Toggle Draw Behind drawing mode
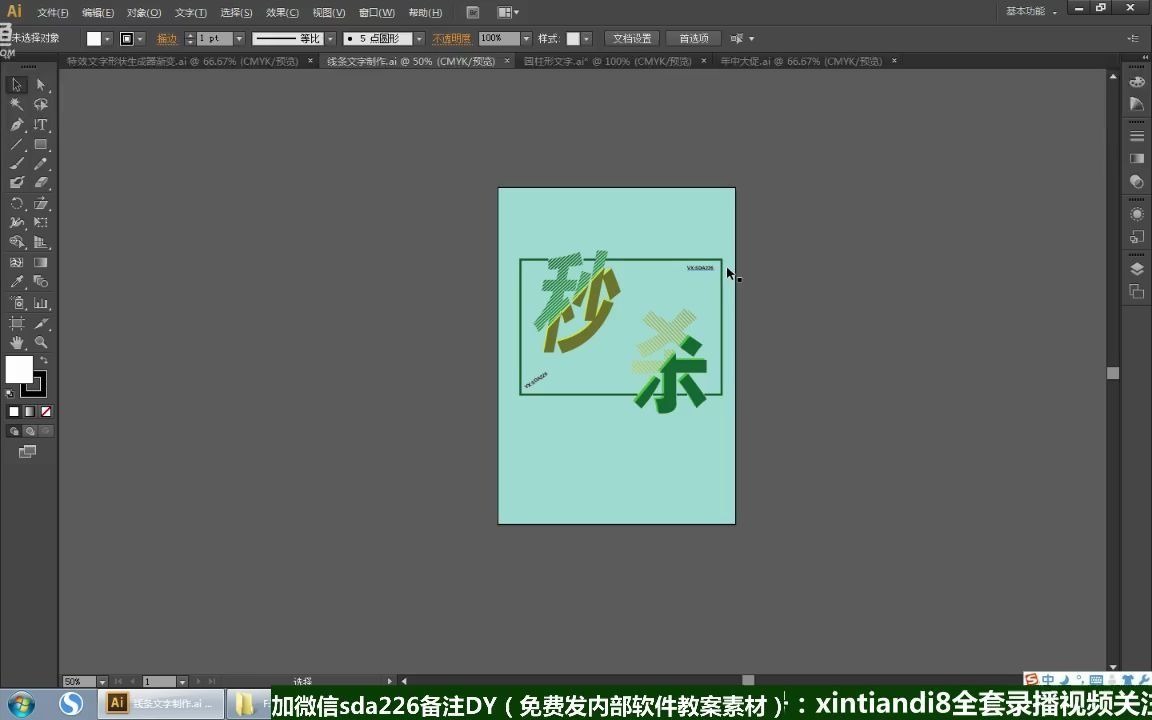Image resolution: width=1152 pixels, height=720 pixels. click(x=29, y=430)
